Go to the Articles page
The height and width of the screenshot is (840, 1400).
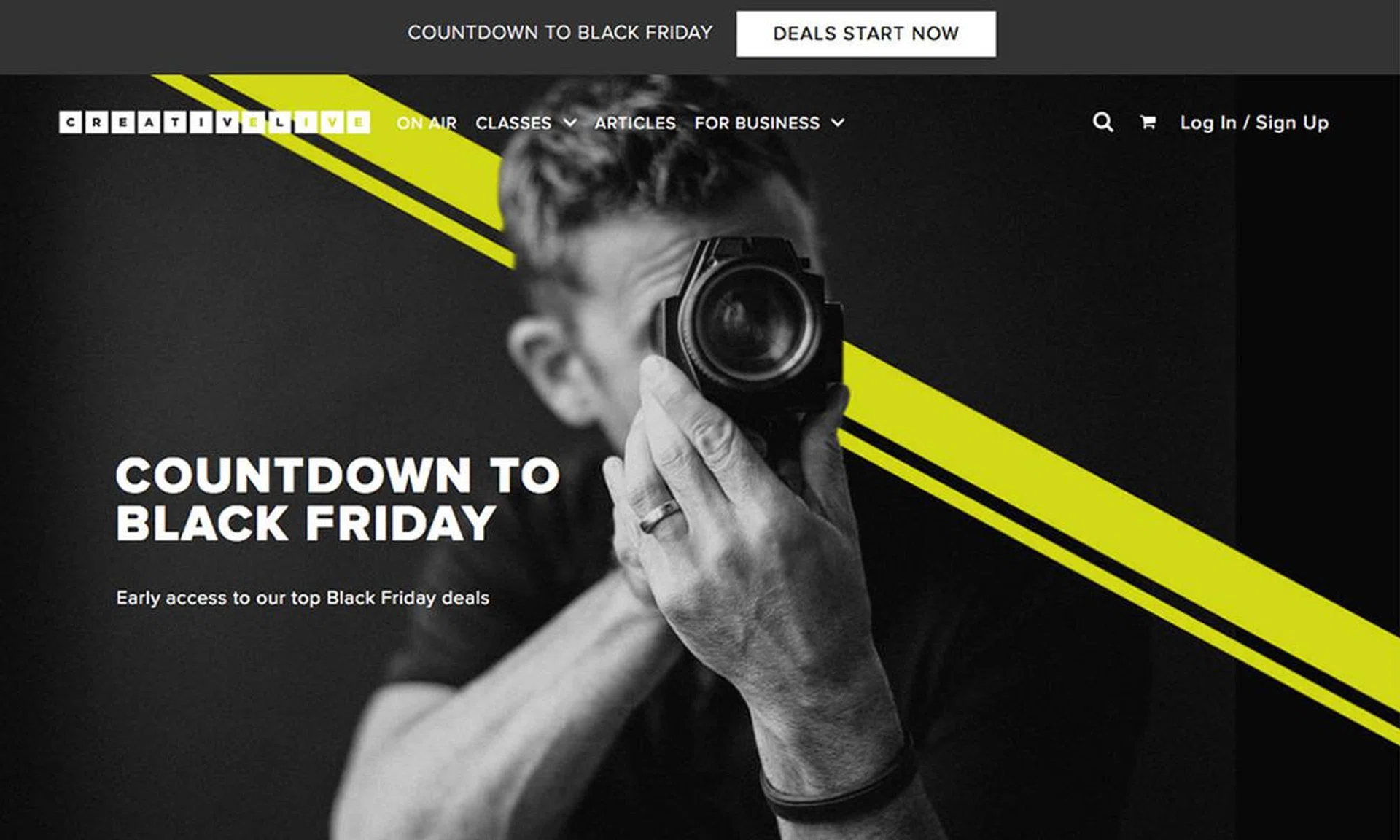635,123
